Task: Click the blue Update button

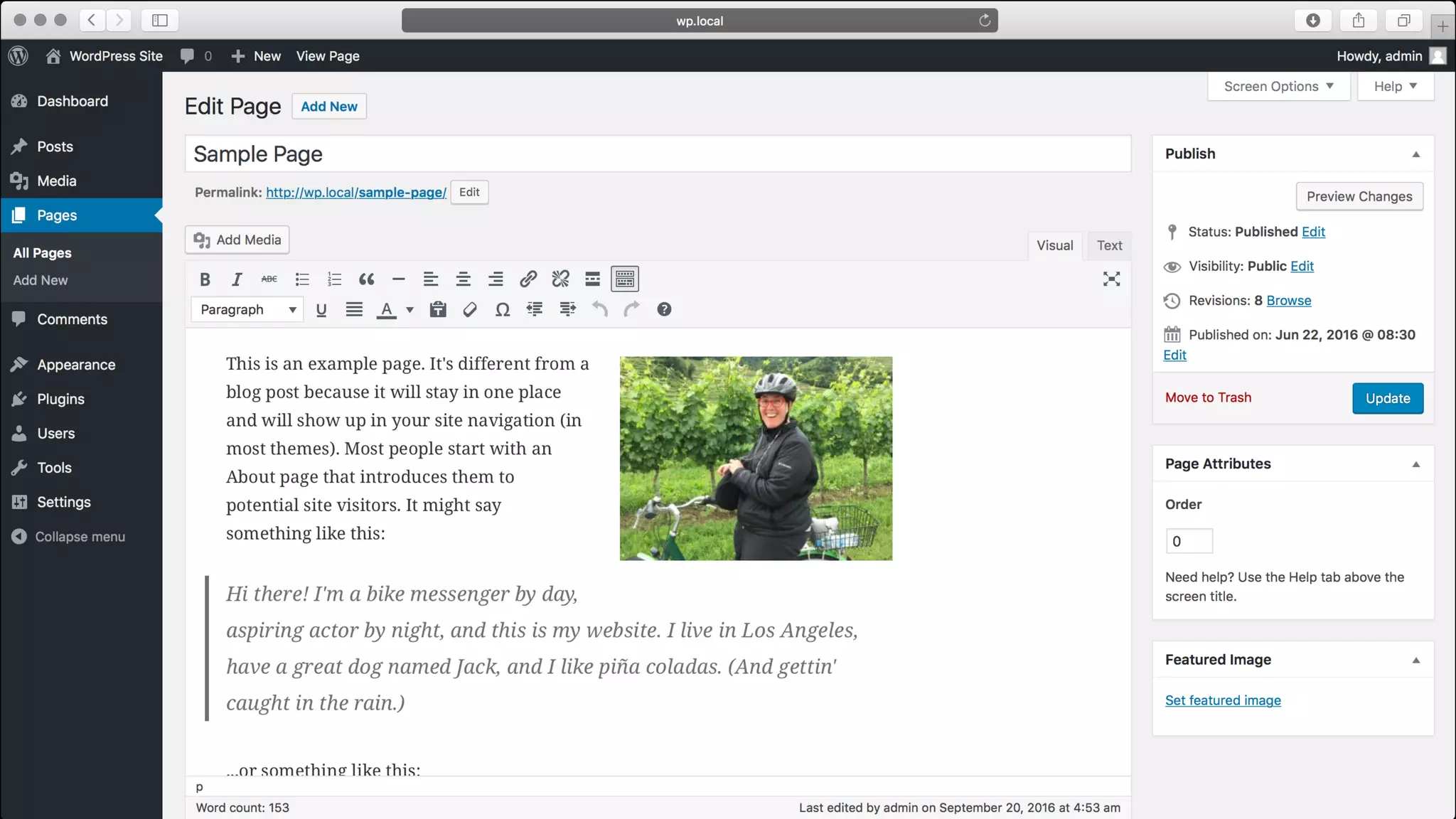Action: (x=1387, y=398)
